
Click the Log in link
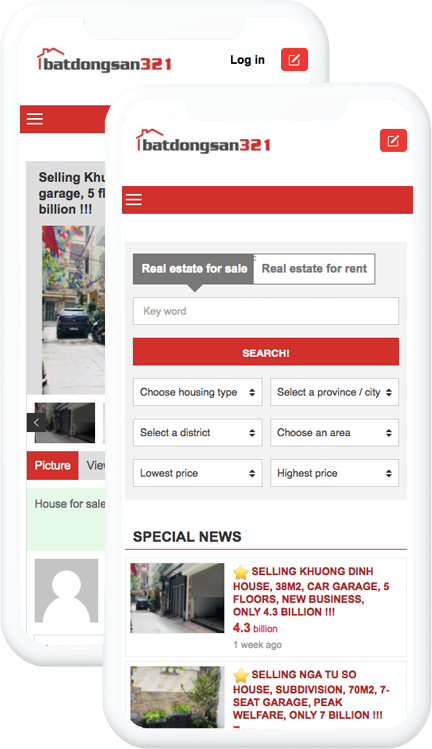pyautogui.click(x=248, y=60)
